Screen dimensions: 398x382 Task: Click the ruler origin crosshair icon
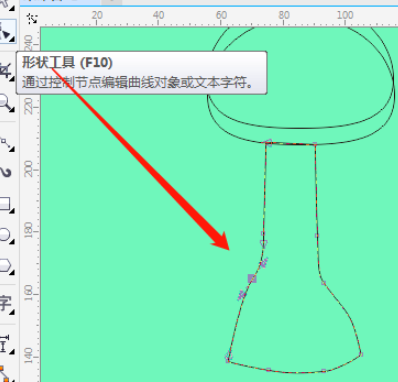(32, 19)
